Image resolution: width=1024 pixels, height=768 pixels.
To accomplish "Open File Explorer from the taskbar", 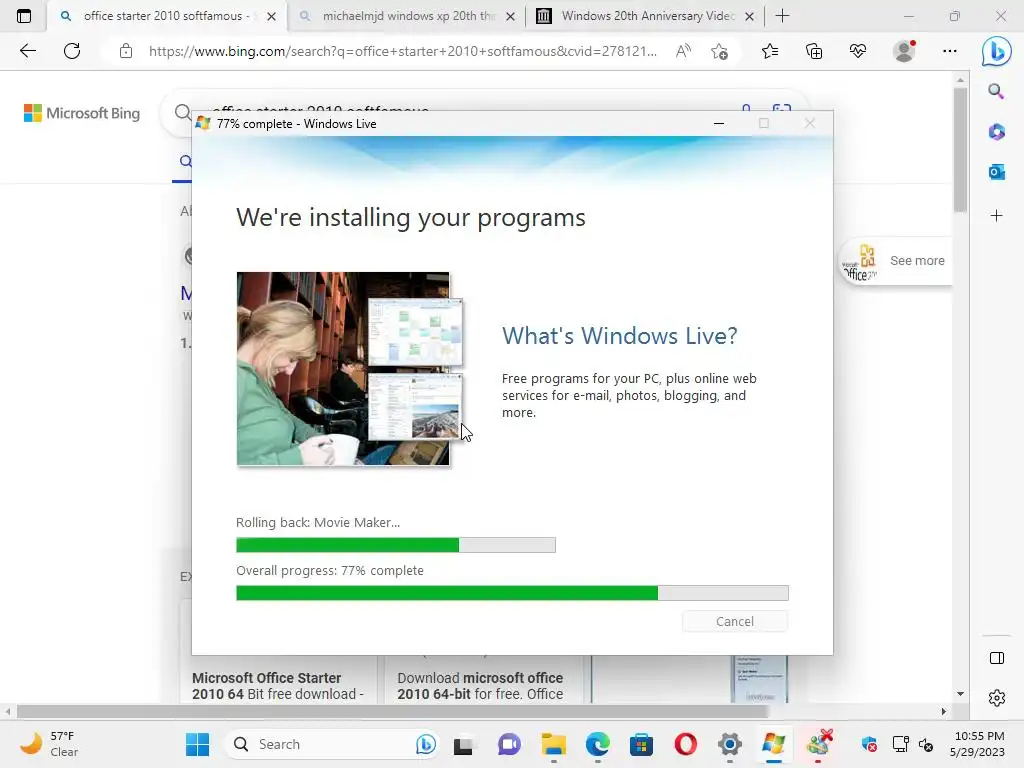I will (553, 744).
